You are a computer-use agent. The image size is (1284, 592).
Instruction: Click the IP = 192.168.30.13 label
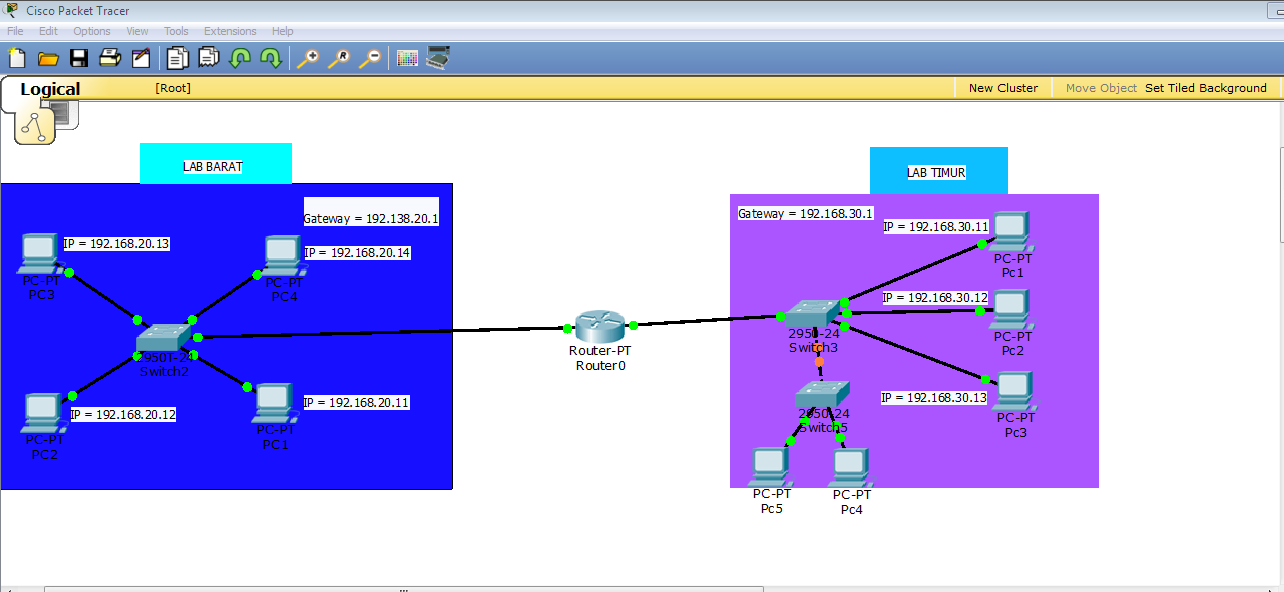tap(934, 397)
